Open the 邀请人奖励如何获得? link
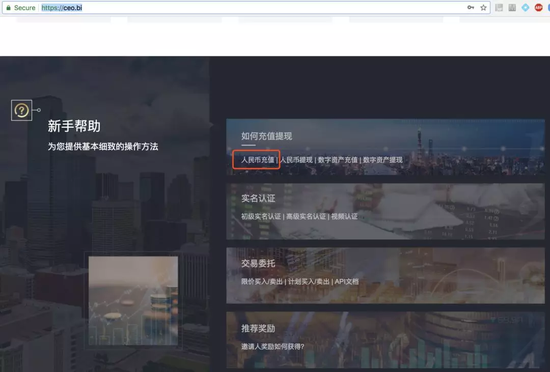 pyautogui.click(x=273, y=346)
